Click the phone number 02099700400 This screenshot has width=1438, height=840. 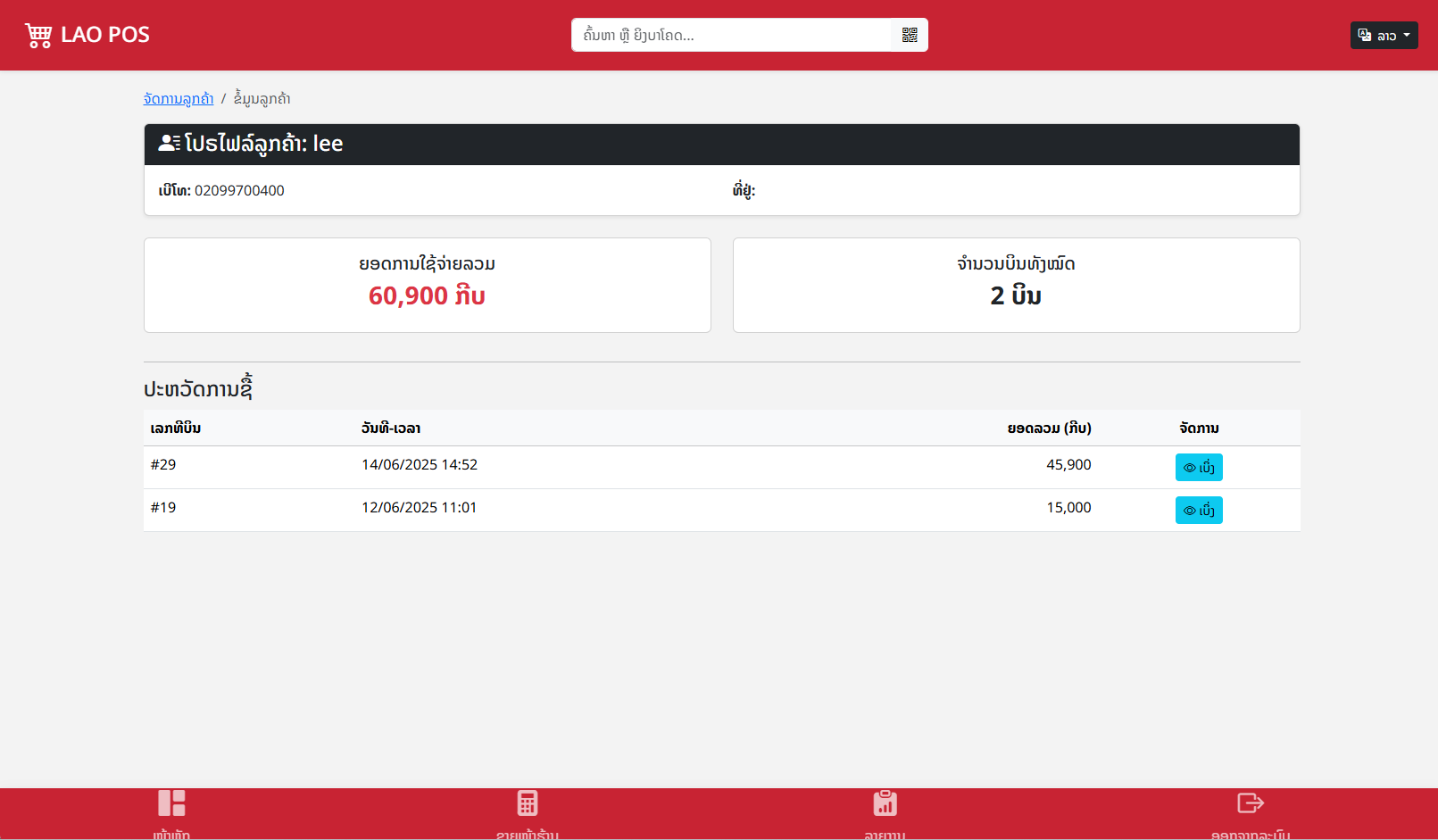(x=239, y=191)
